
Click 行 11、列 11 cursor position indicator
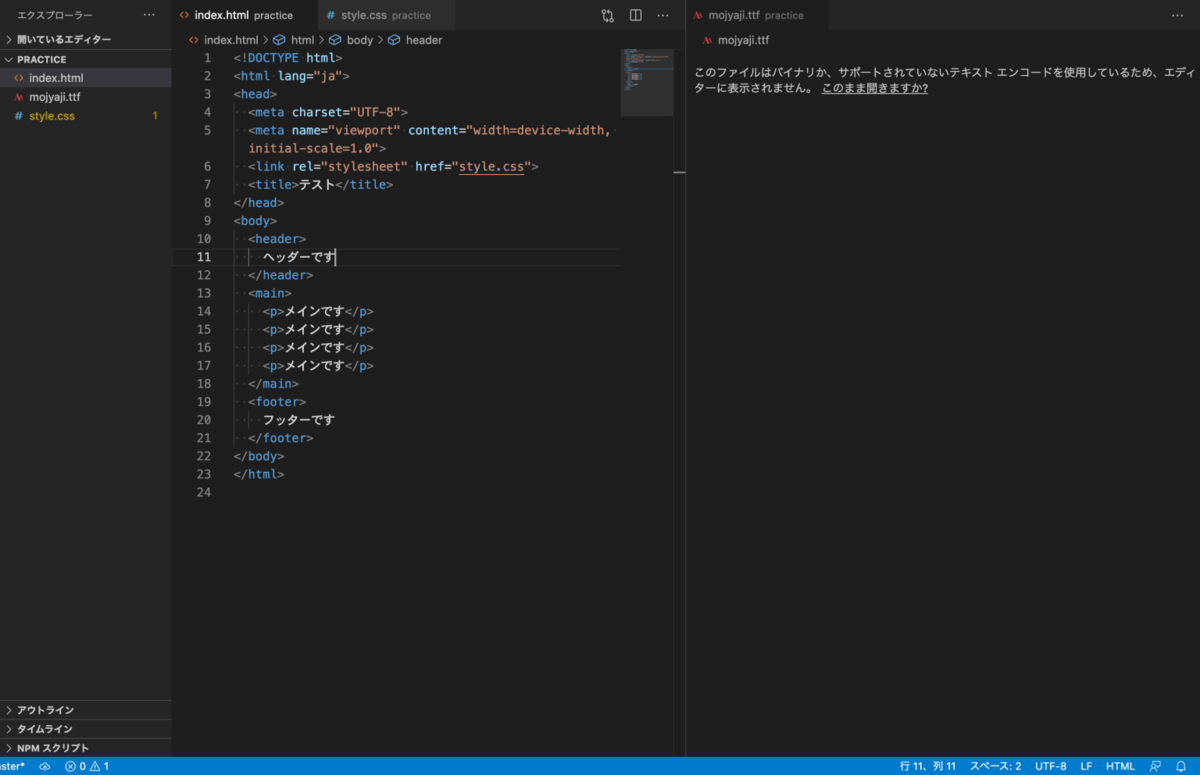tap(928, 766)
